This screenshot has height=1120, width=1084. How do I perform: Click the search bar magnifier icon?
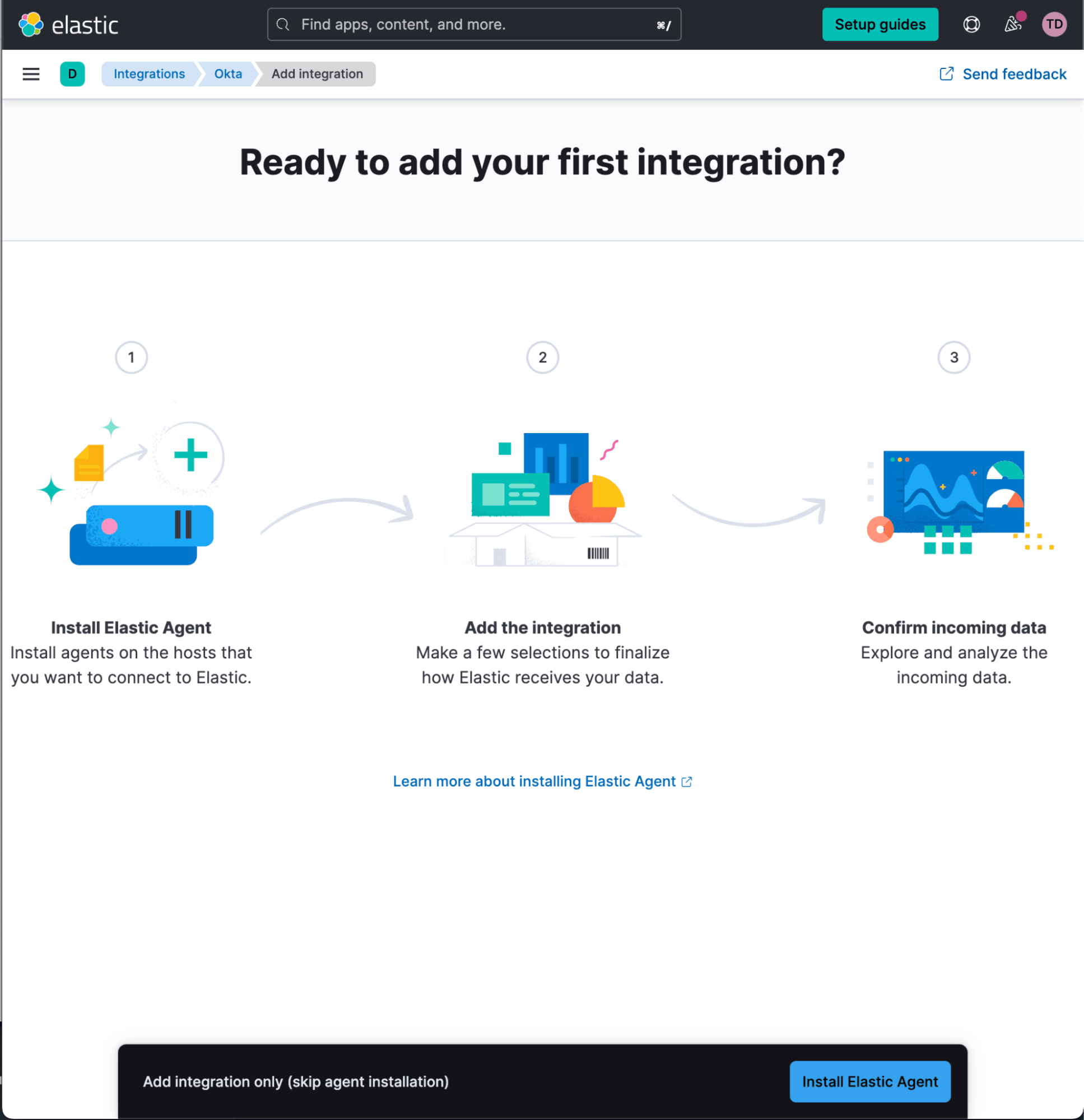[x=285, y=24]
